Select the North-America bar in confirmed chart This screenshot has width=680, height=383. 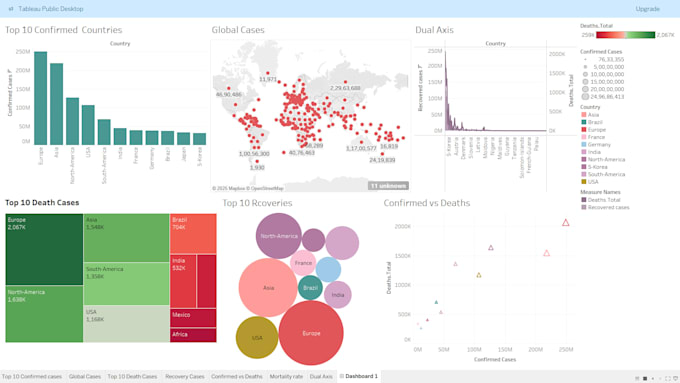point(72,121)
